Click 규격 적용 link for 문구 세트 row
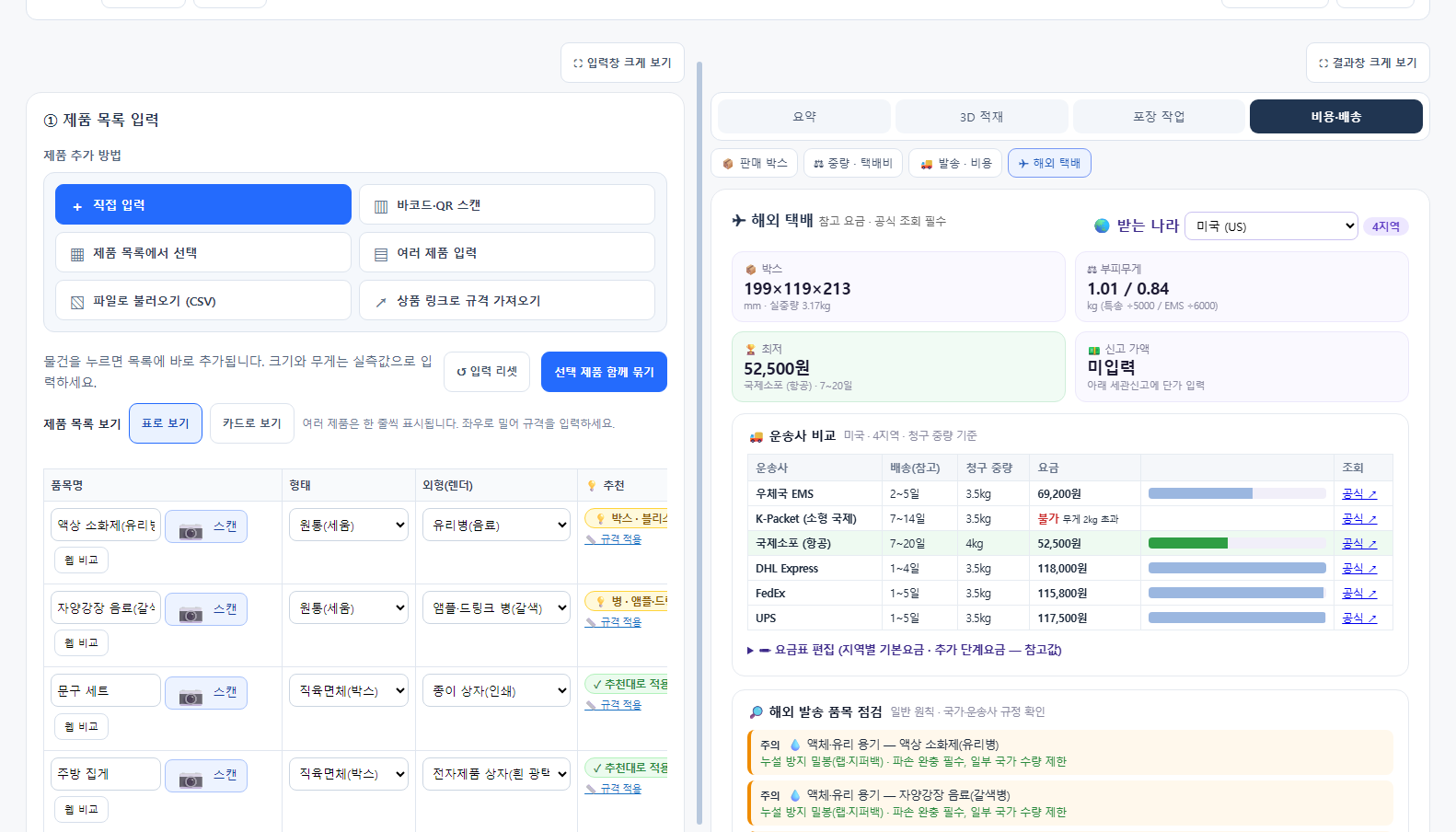The width and height of the screenshot is (1456, 832). (x=614, y=705)
